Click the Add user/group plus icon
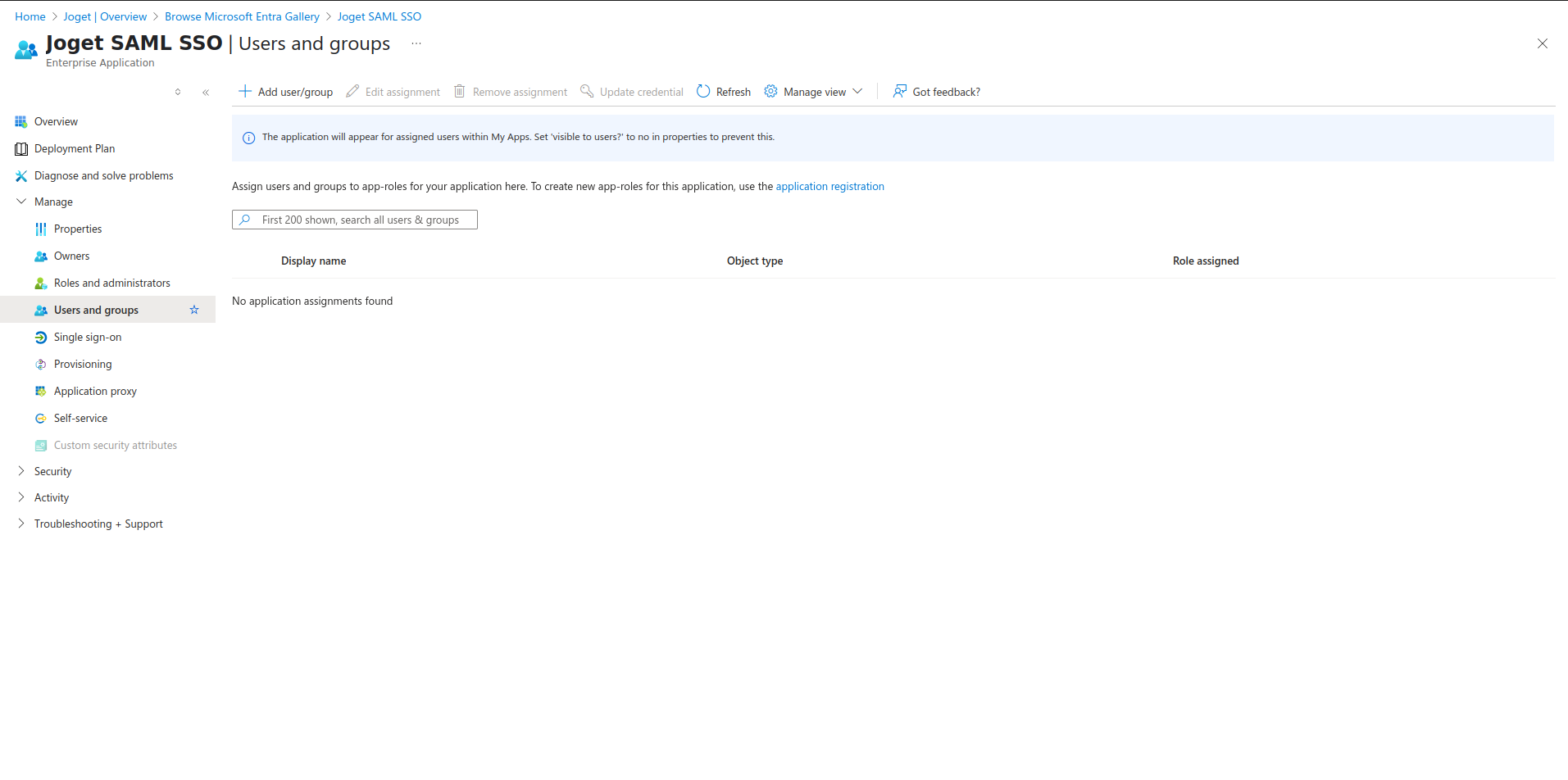1568x780 pixels. tap(244, 91)
